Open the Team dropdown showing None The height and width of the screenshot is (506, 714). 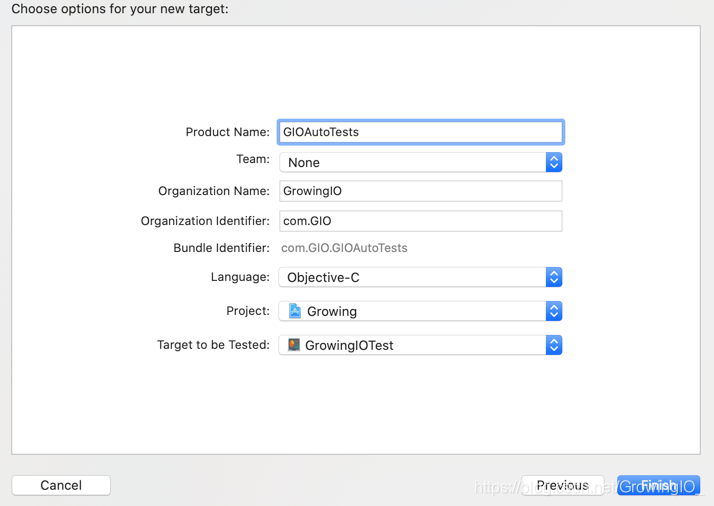click(420, 162)
